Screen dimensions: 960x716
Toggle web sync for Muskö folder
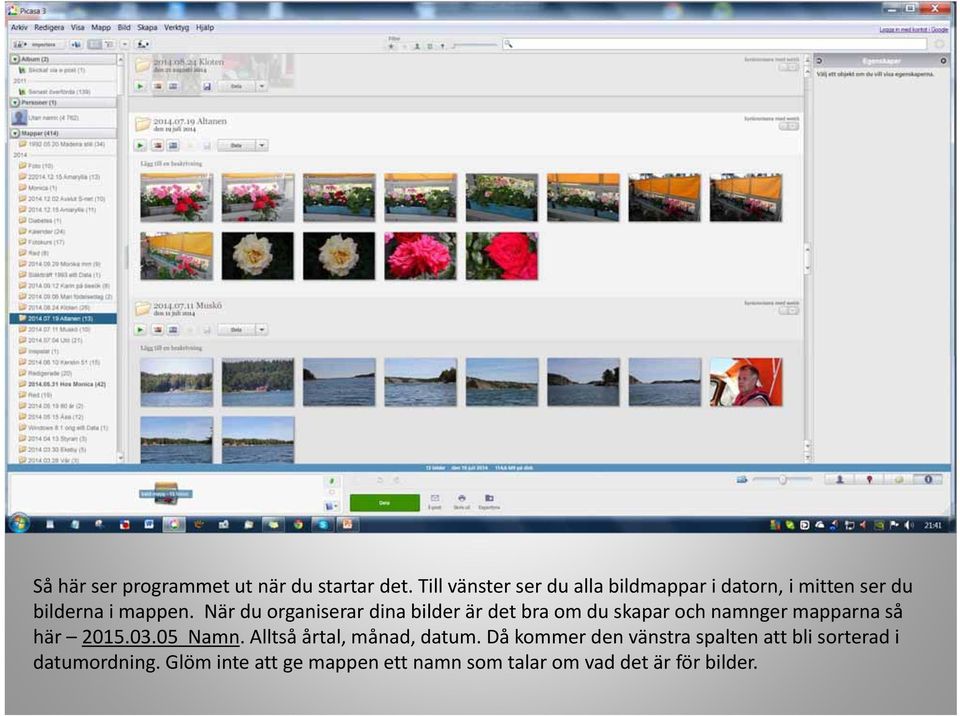(x=789, y=311)
